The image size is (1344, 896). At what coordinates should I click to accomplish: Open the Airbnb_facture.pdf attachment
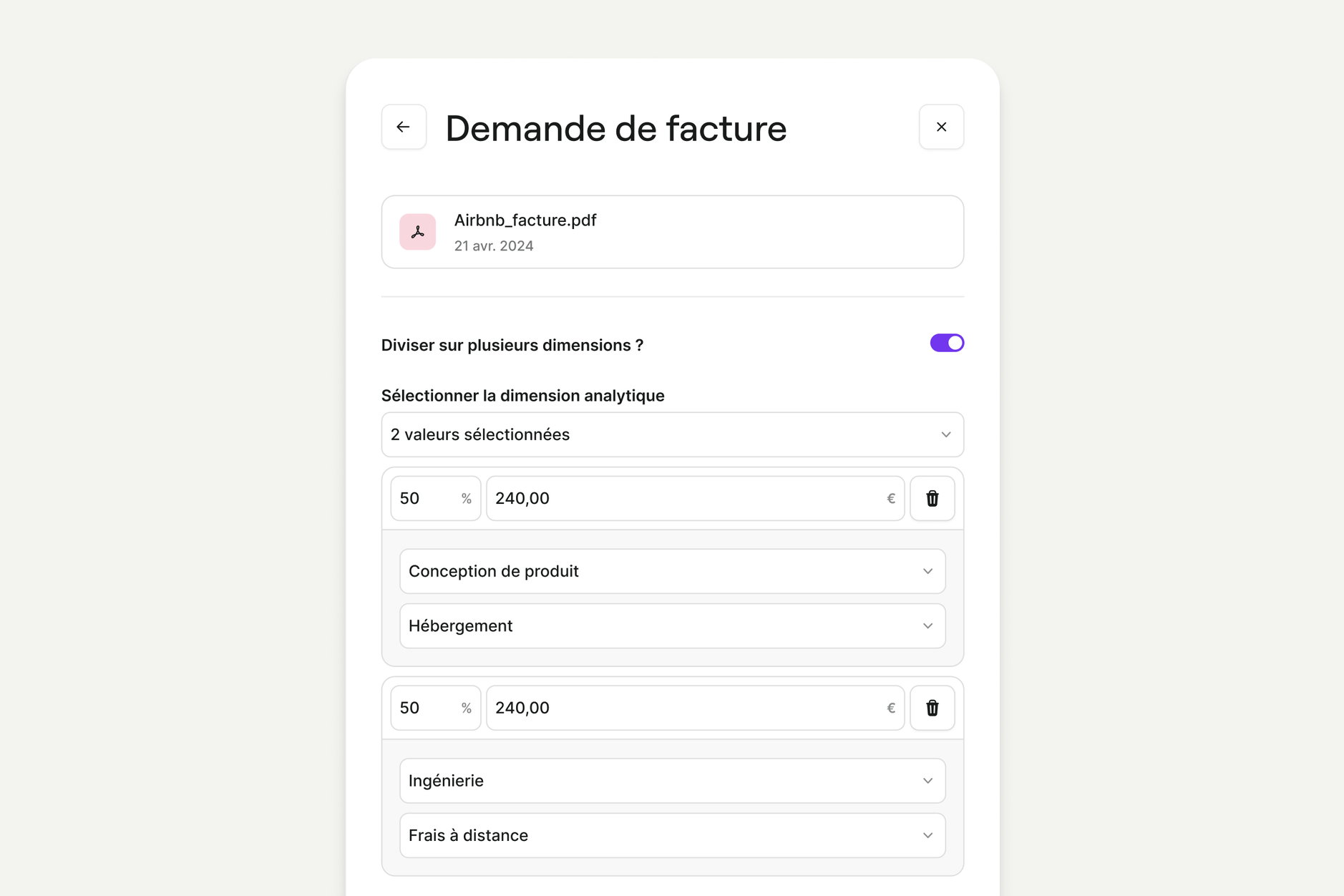525,220
